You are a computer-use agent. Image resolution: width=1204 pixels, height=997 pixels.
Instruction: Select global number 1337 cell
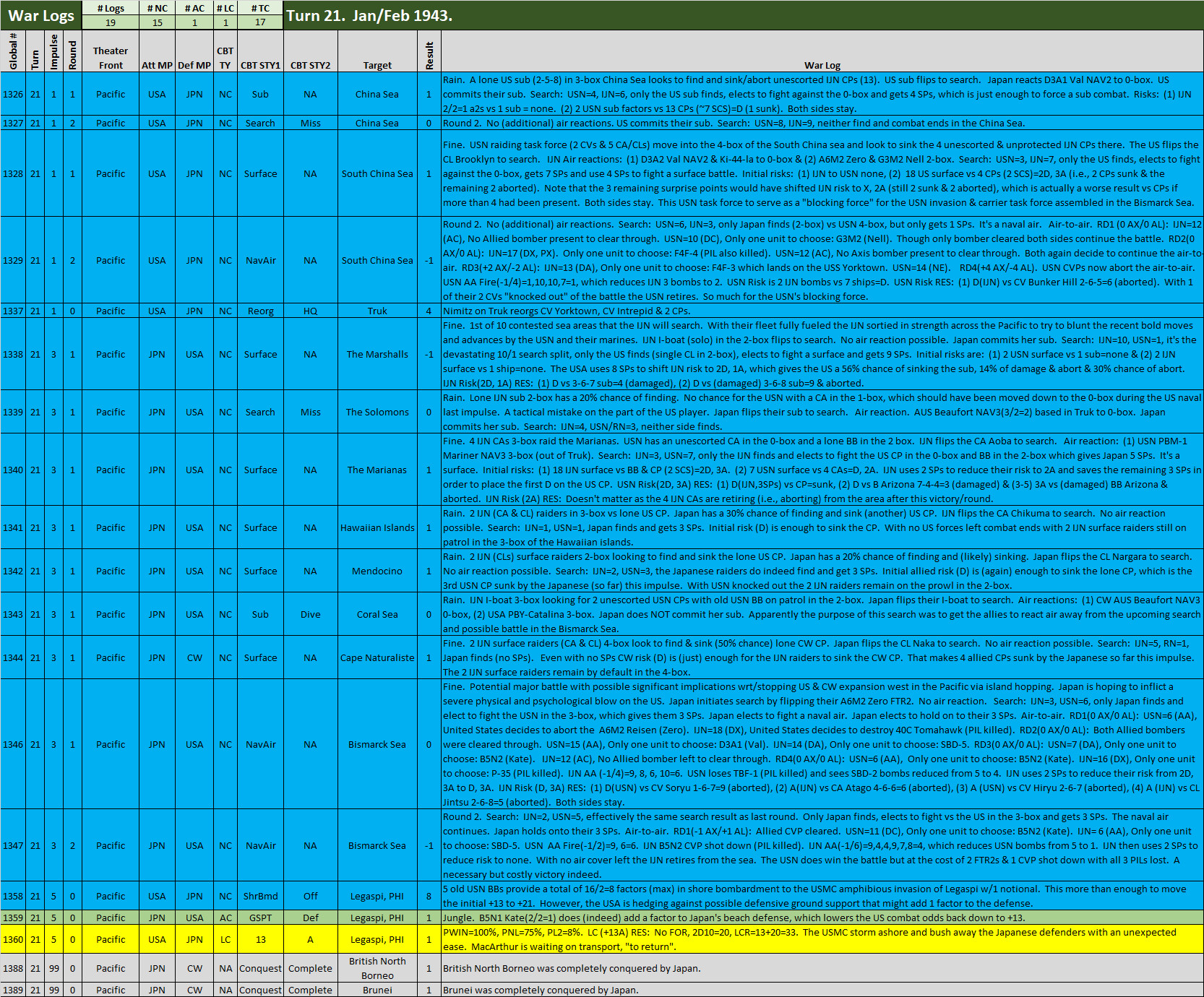[x=13, y=311]
